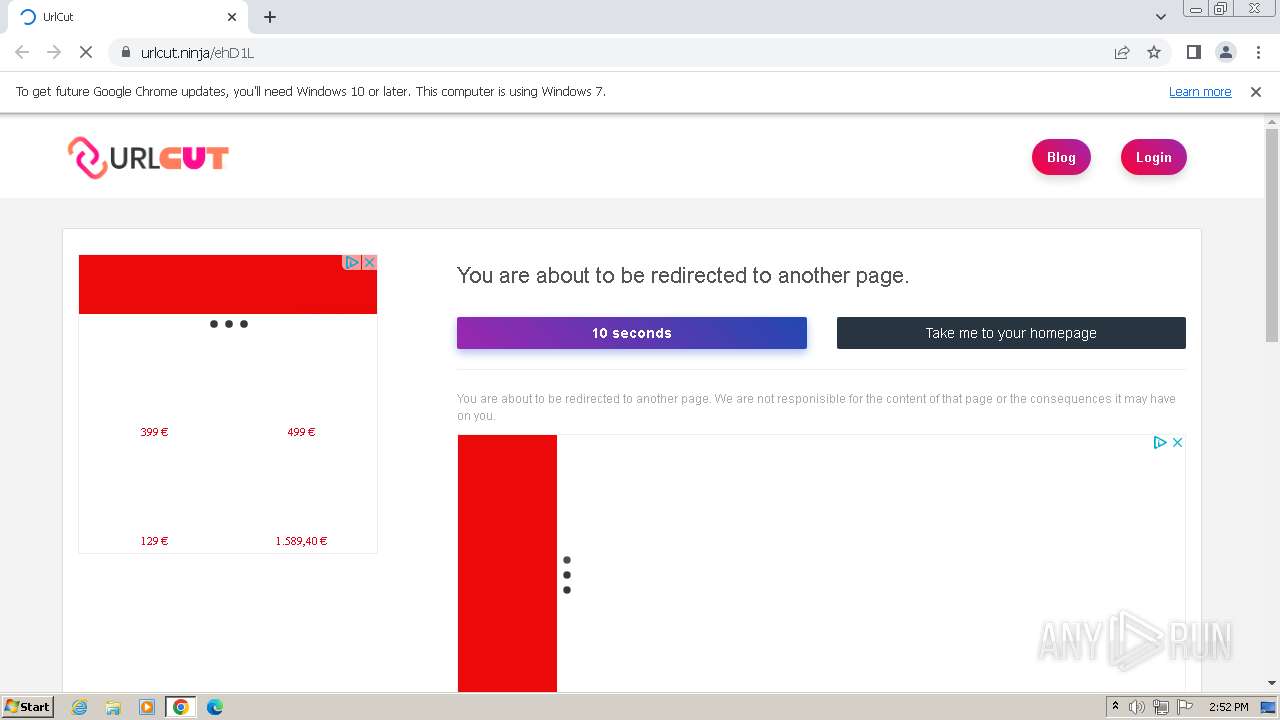Screen dimensions: 1280x720
Task: Click the Login button
Action: point(1153,157)
